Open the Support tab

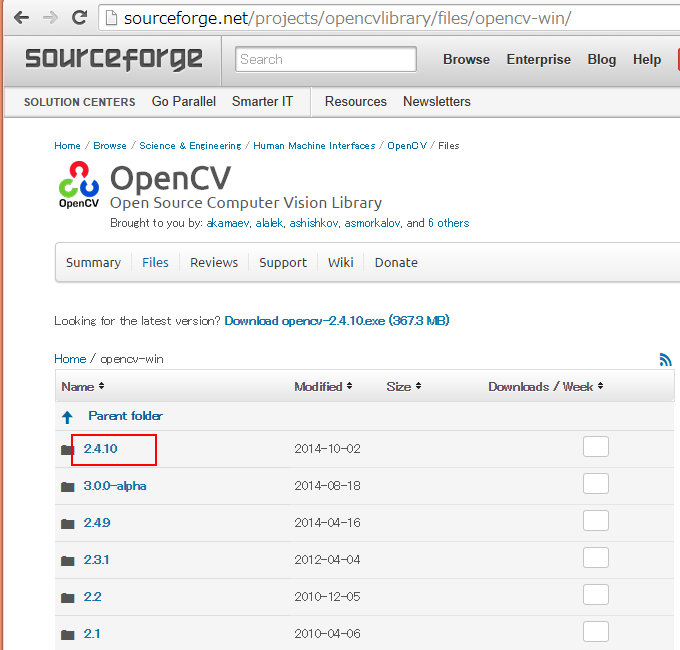click(x=283, y=263)
